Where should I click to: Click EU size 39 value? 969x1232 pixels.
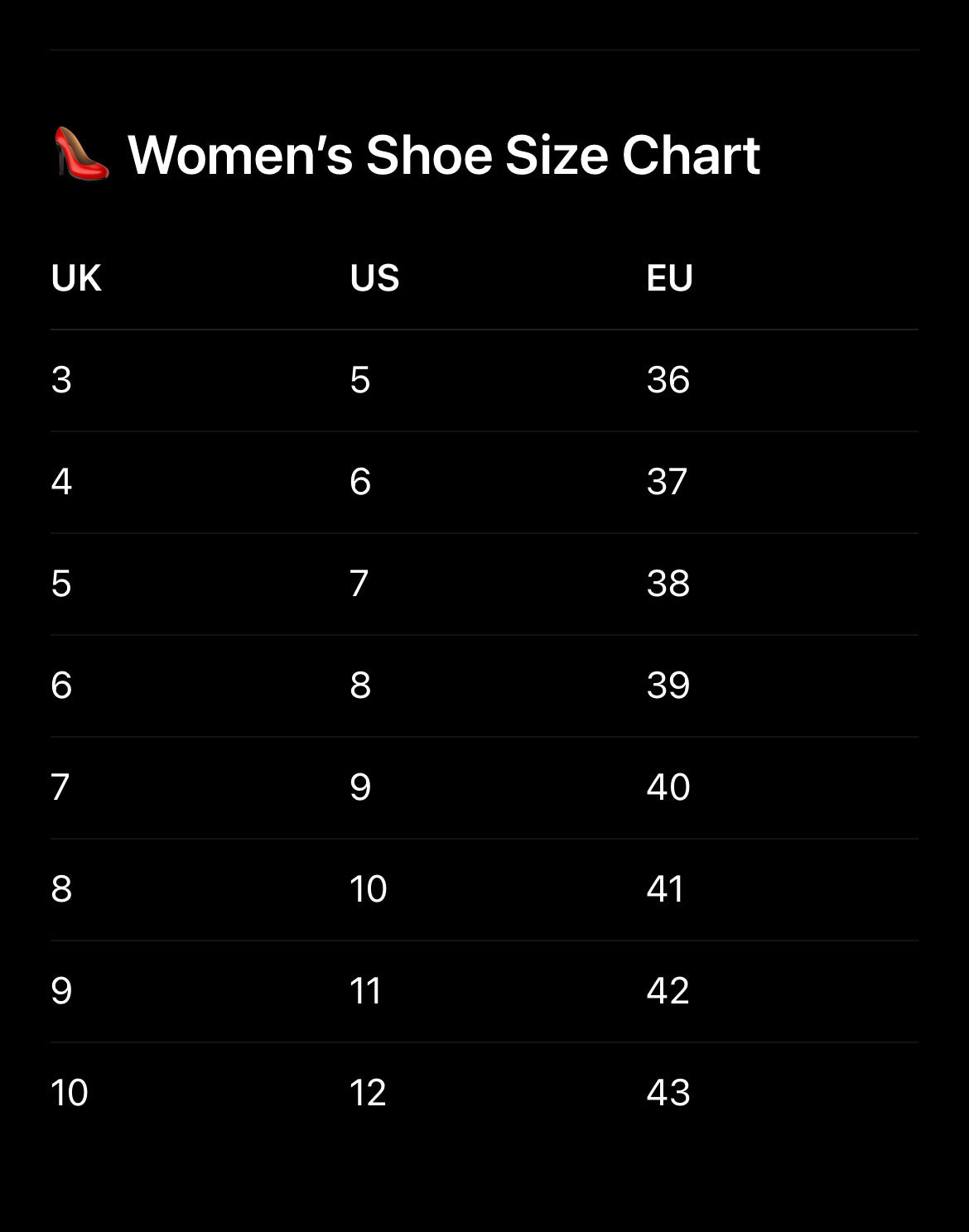coord(668,686)
